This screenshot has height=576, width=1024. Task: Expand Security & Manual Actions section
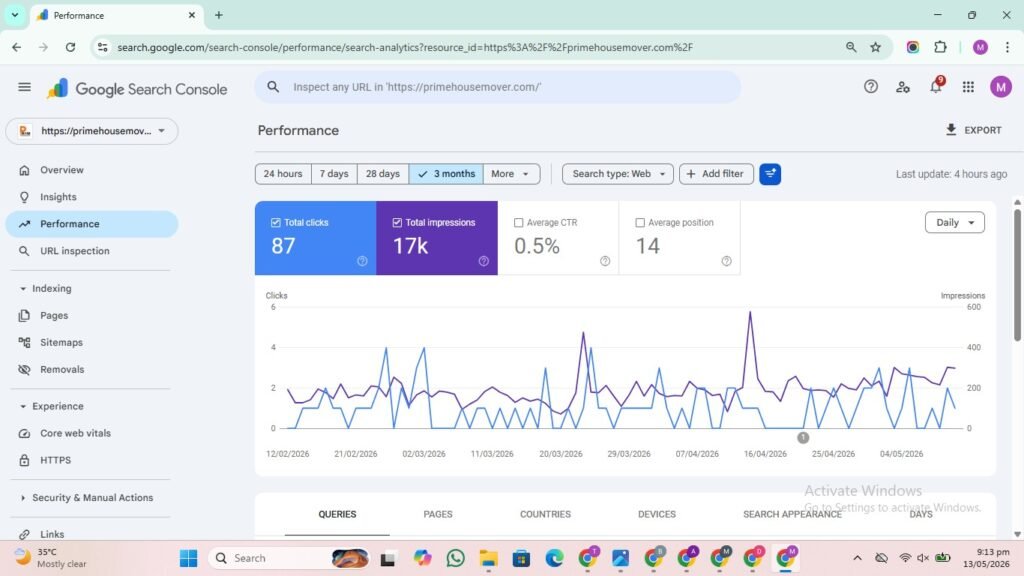23,498
